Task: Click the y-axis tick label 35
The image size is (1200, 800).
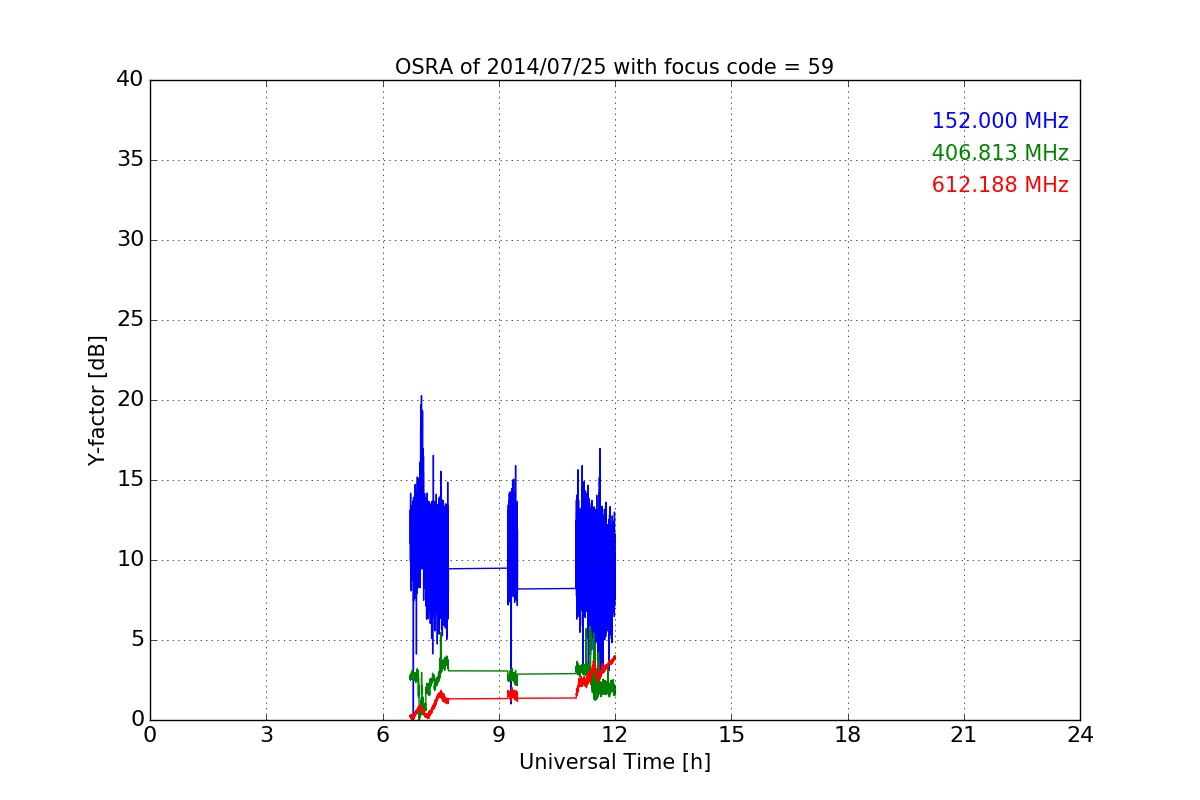Action: click(130, 160)
